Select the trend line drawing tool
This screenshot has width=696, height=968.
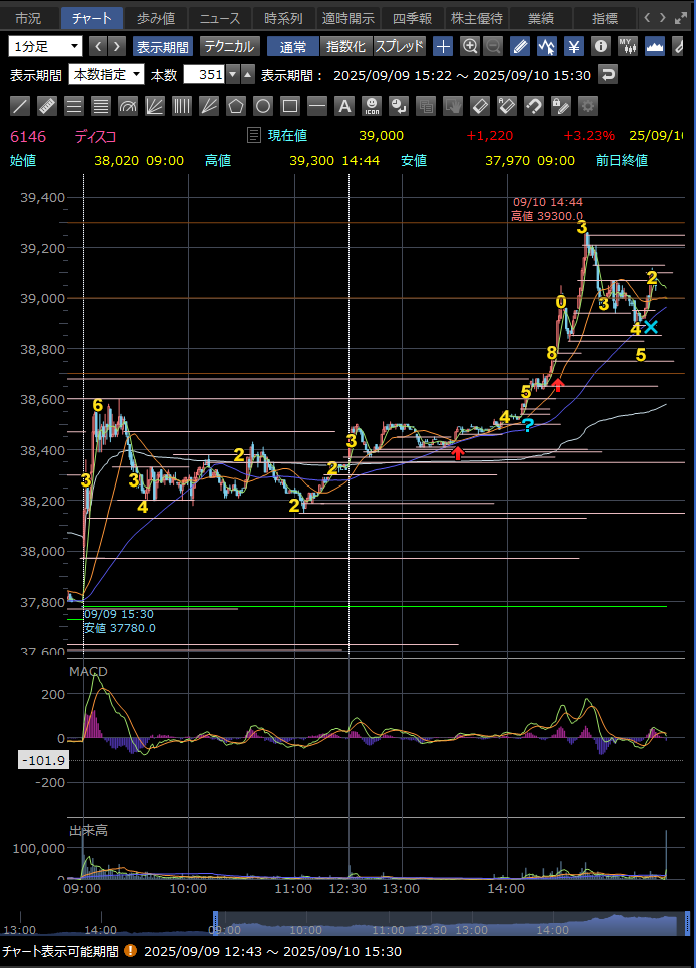coord(20,106)
